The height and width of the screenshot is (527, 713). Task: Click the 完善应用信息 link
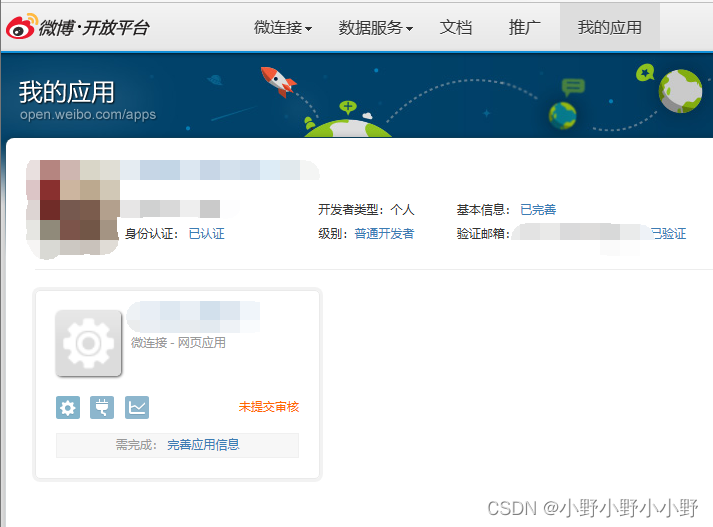coord(203,445)
